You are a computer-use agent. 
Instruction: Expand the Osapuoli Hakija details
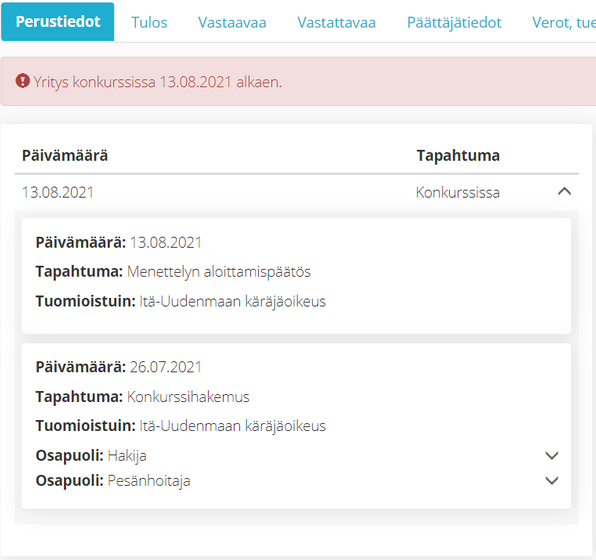(552, 455)
